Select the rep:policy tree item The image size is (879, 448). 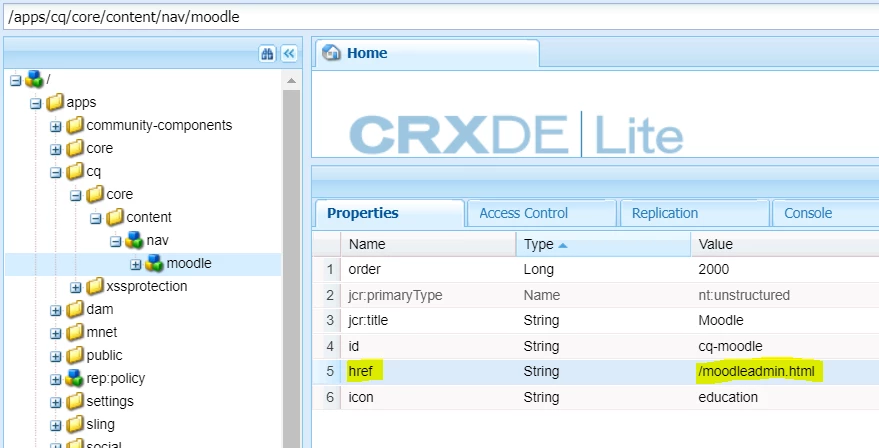coord(115,378)
